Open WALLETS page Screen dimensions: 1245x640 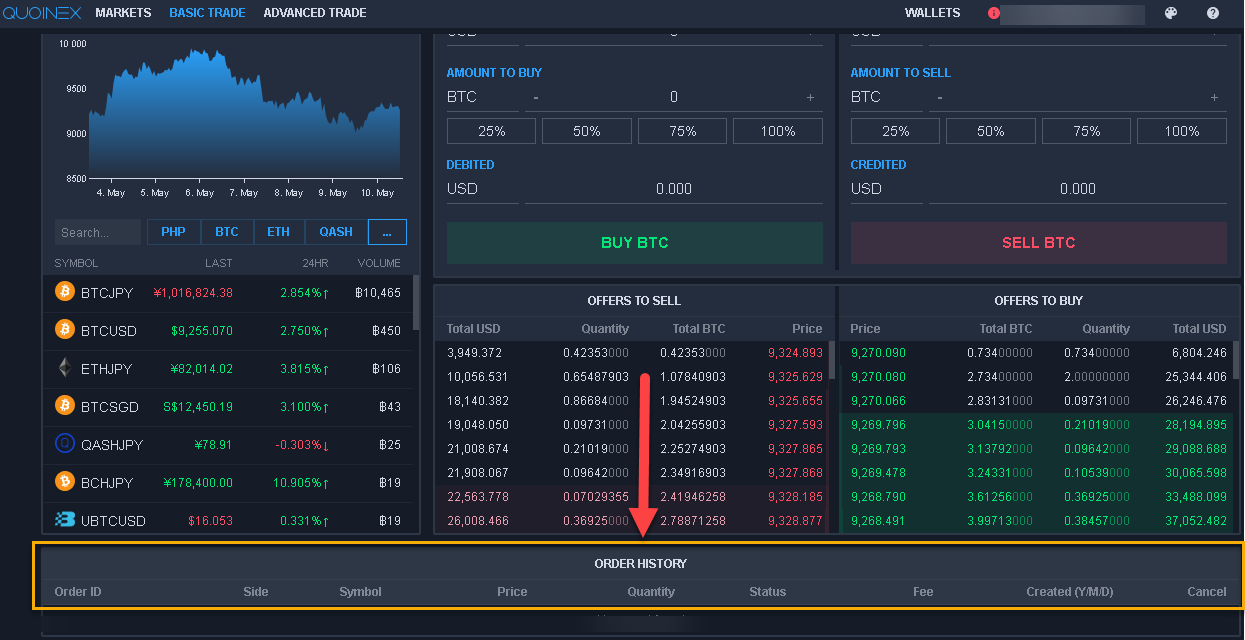point(932,13)
